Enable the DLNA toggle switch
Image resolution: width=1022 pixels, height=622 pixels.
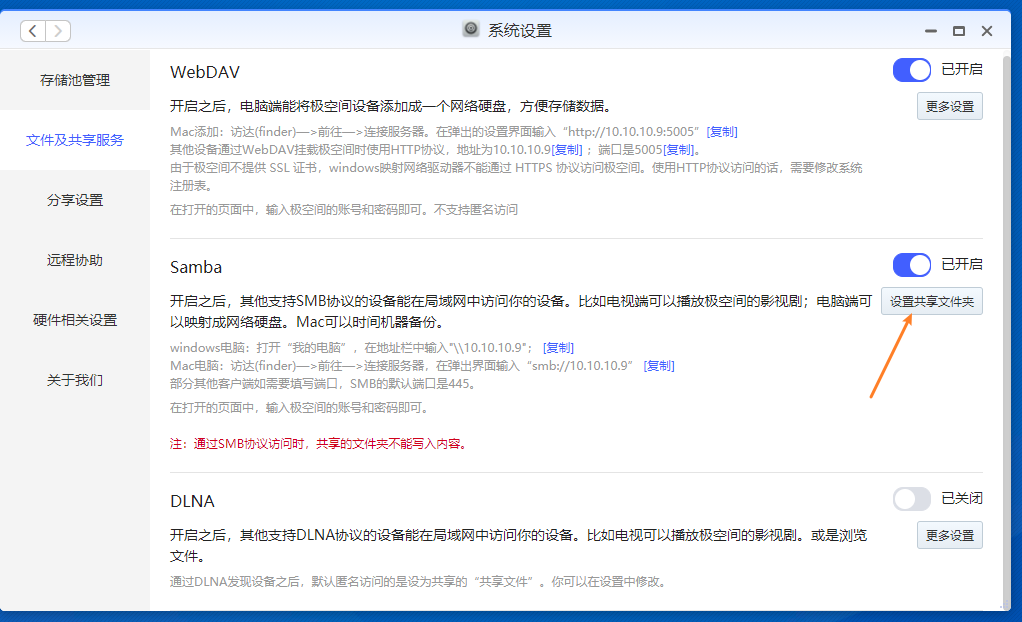(912, 499)
